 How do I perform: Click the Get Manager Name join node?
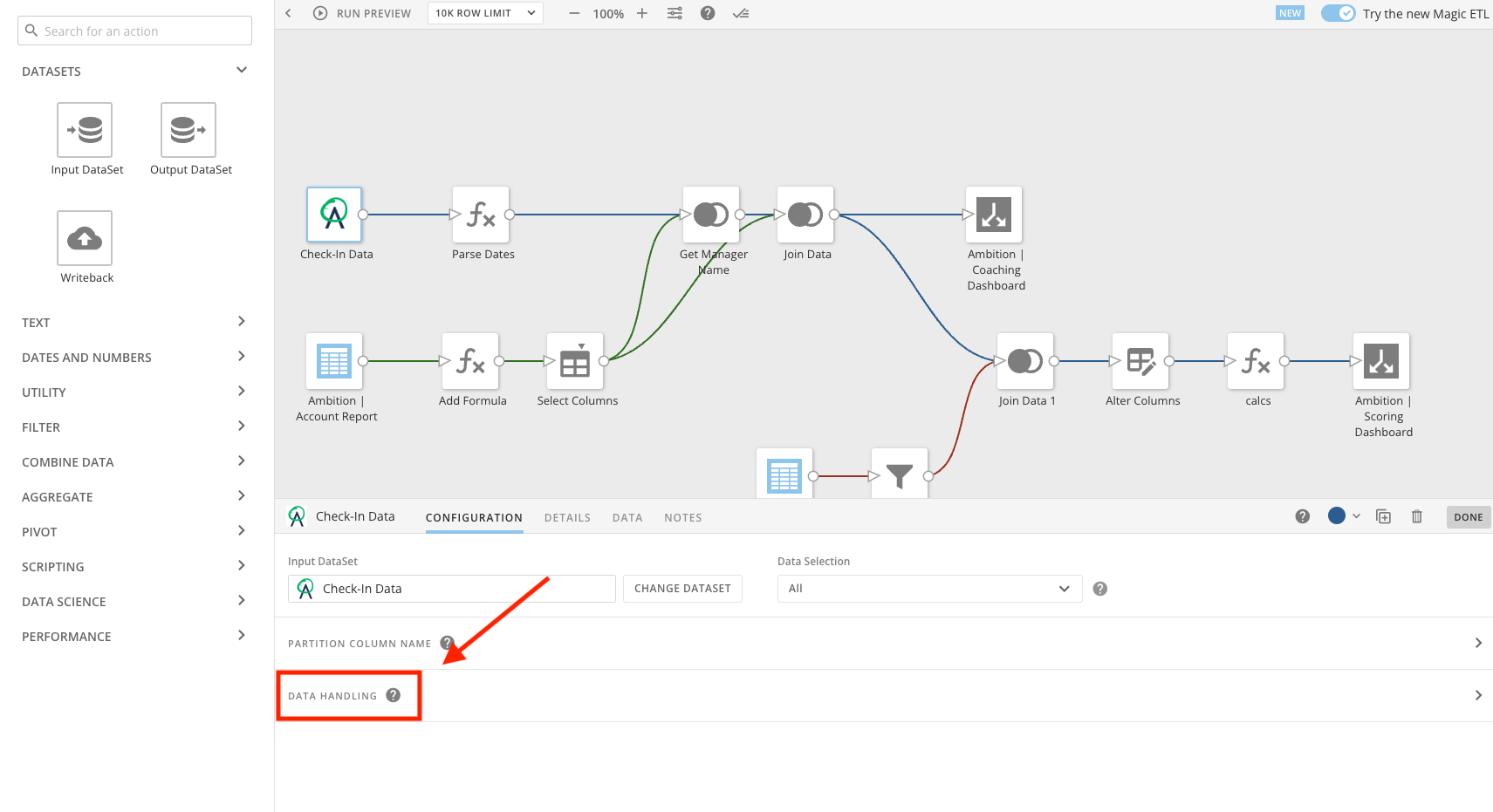(x=710, y=215)
